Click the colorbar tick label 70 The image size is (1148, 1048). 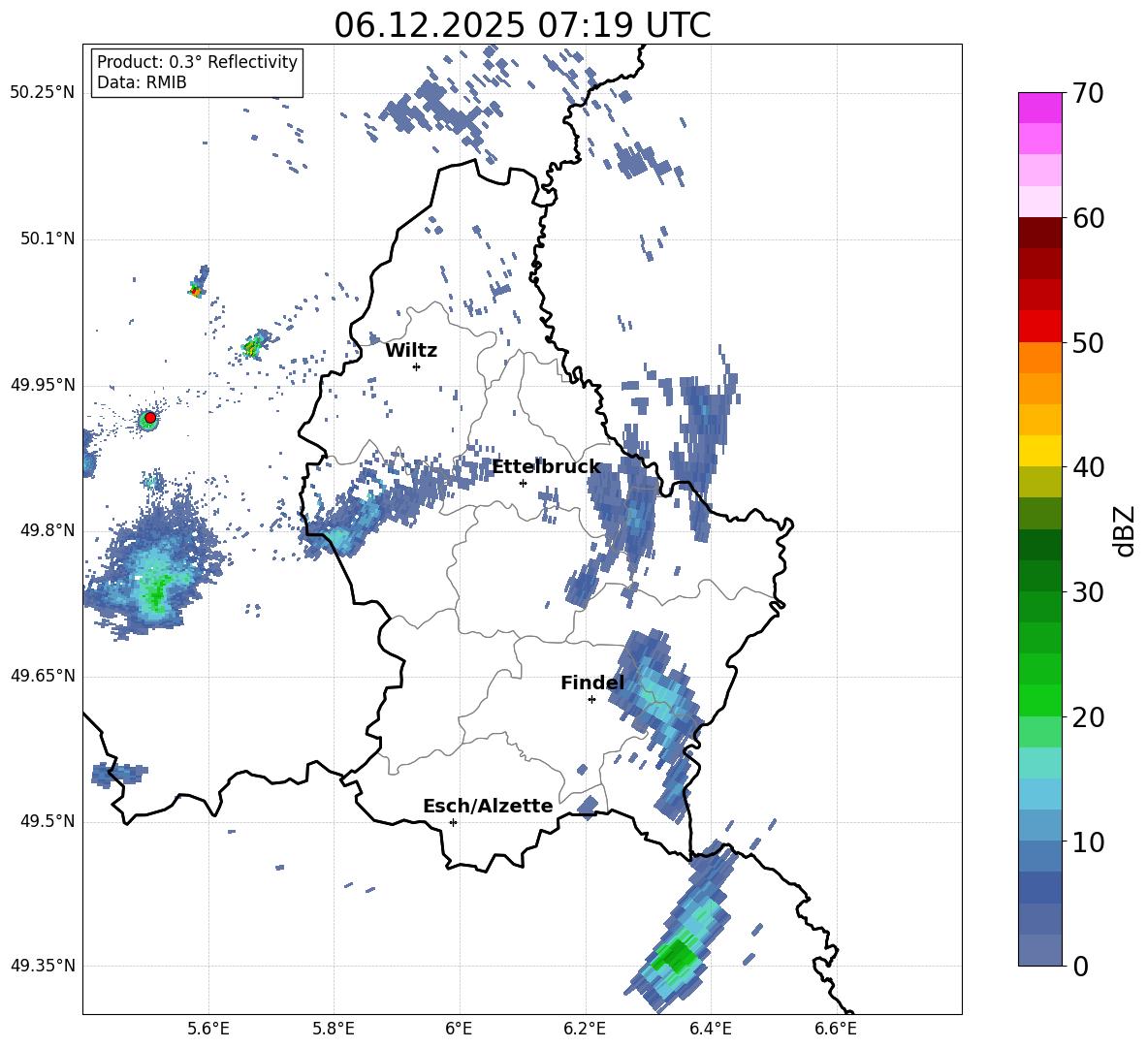[x=1088, y=93]
